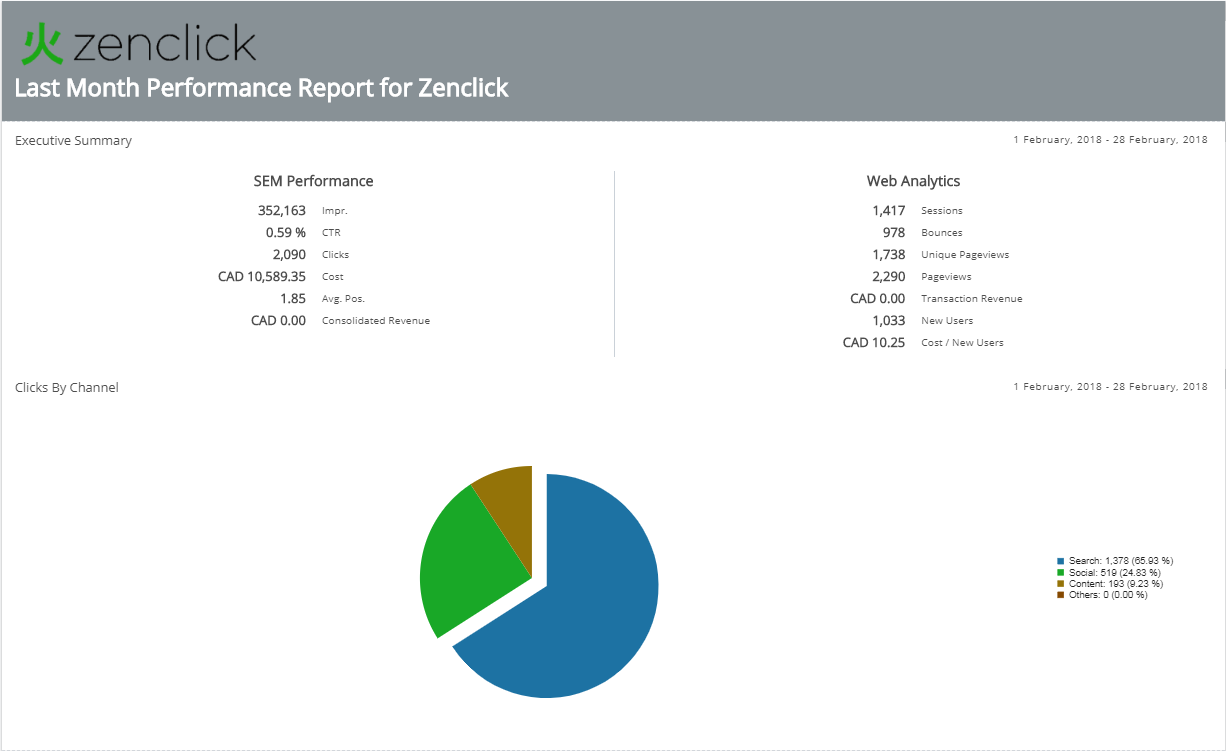Click the Others: 0 legend entry
The height and width of the screenshot is (751, 1226).
[x=1108, y=595]
